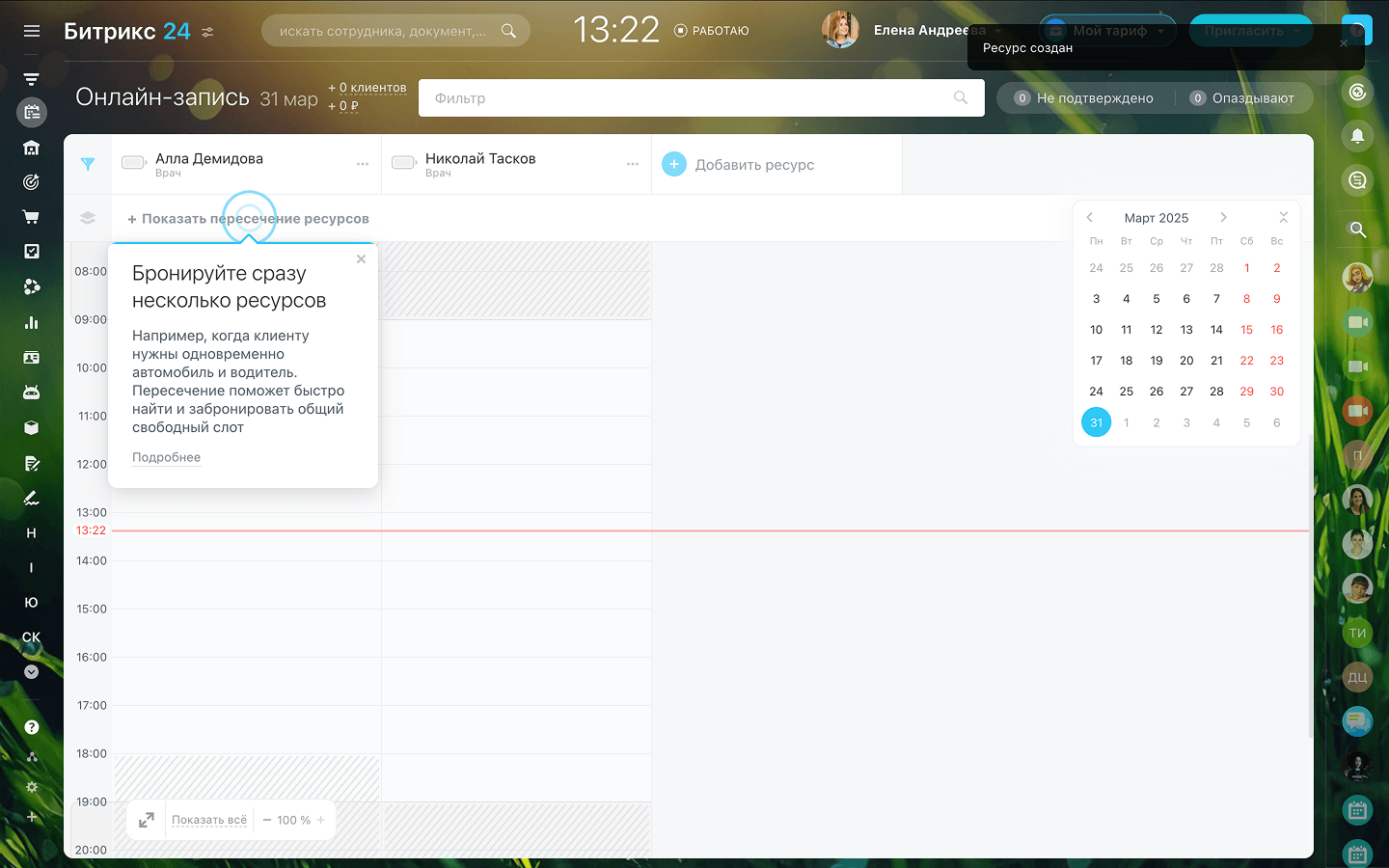
Task: Open Елена Андреева profile avatar
Action: 840,31
